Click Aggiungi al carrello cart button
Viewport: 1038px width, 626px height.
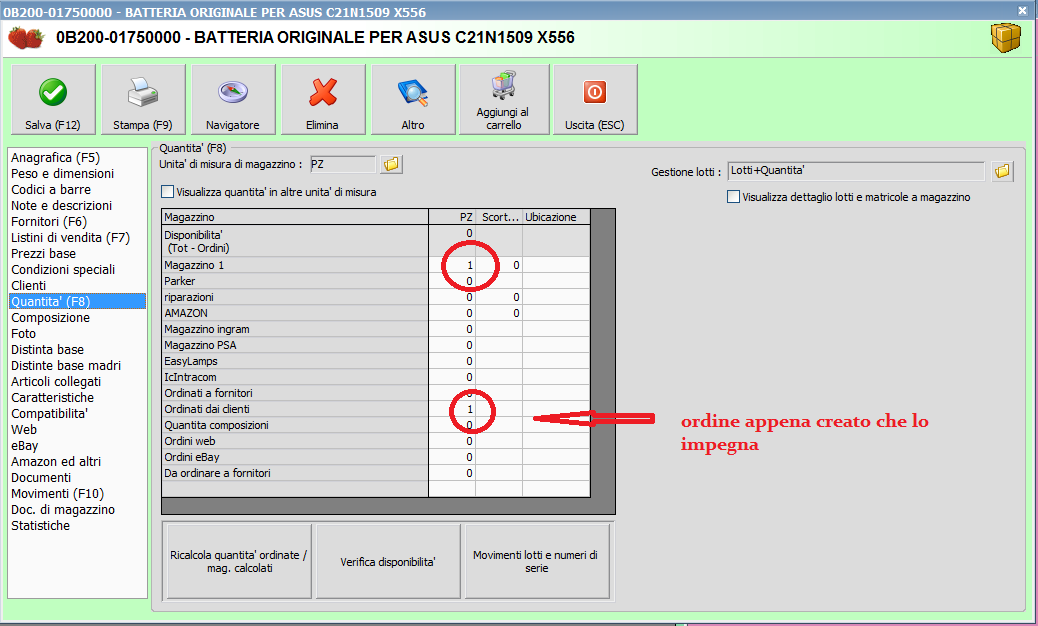(504, 100)
